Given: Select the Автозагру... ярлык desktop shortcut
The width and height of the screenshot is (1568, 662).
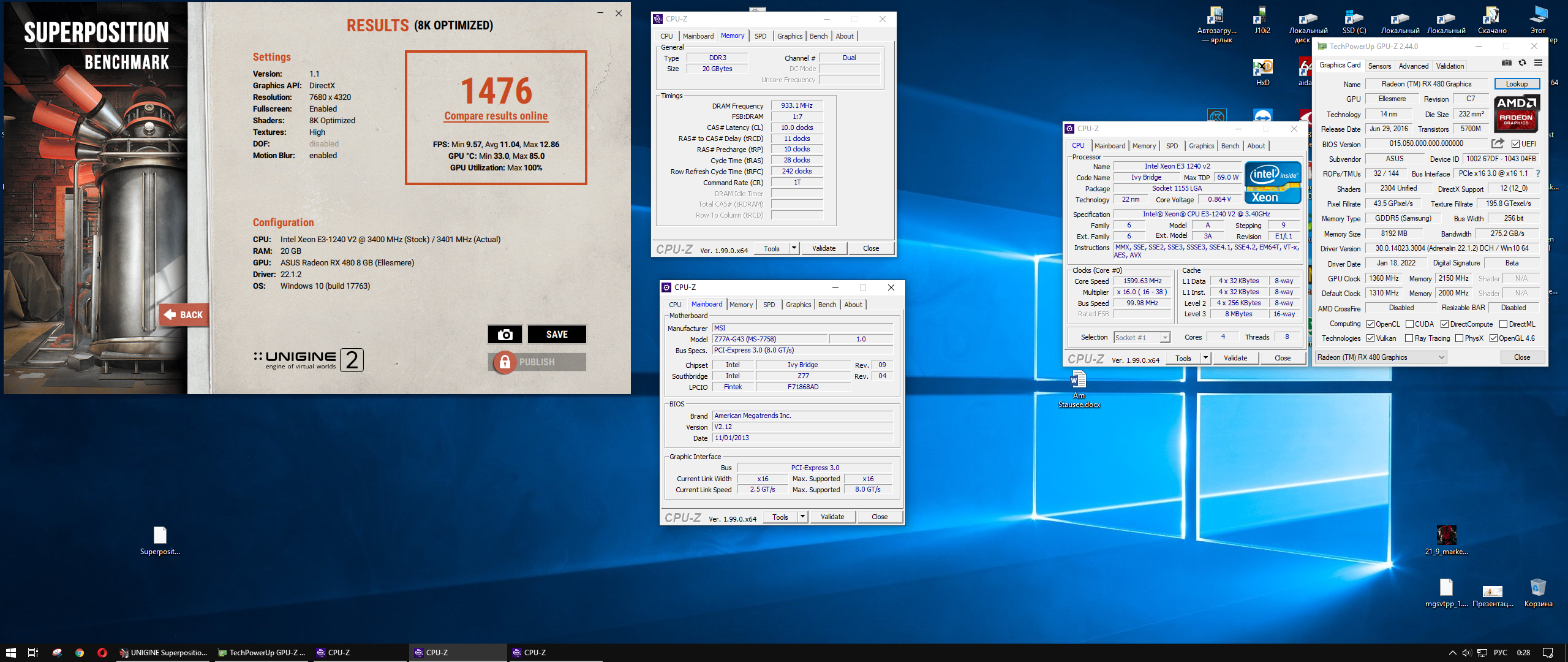Looking at the screenshot, I should 1217,25.
